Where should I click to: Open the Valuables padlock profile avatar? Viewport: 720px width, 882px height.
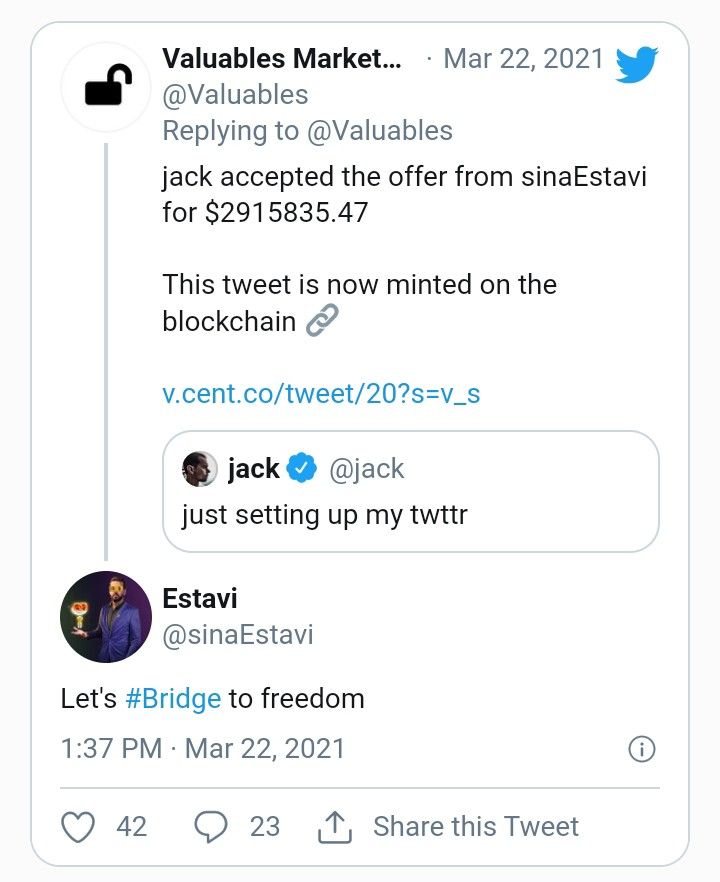105,88
